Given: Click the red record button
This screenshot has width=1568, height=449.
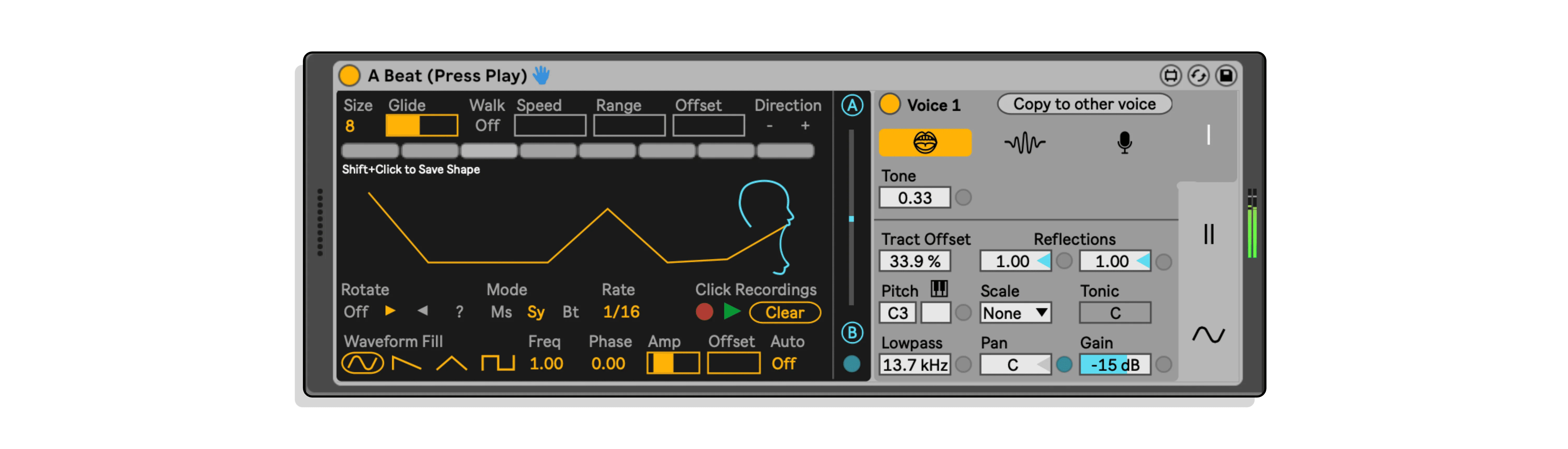Looking at the screenshot, I should tap(704, 312).
